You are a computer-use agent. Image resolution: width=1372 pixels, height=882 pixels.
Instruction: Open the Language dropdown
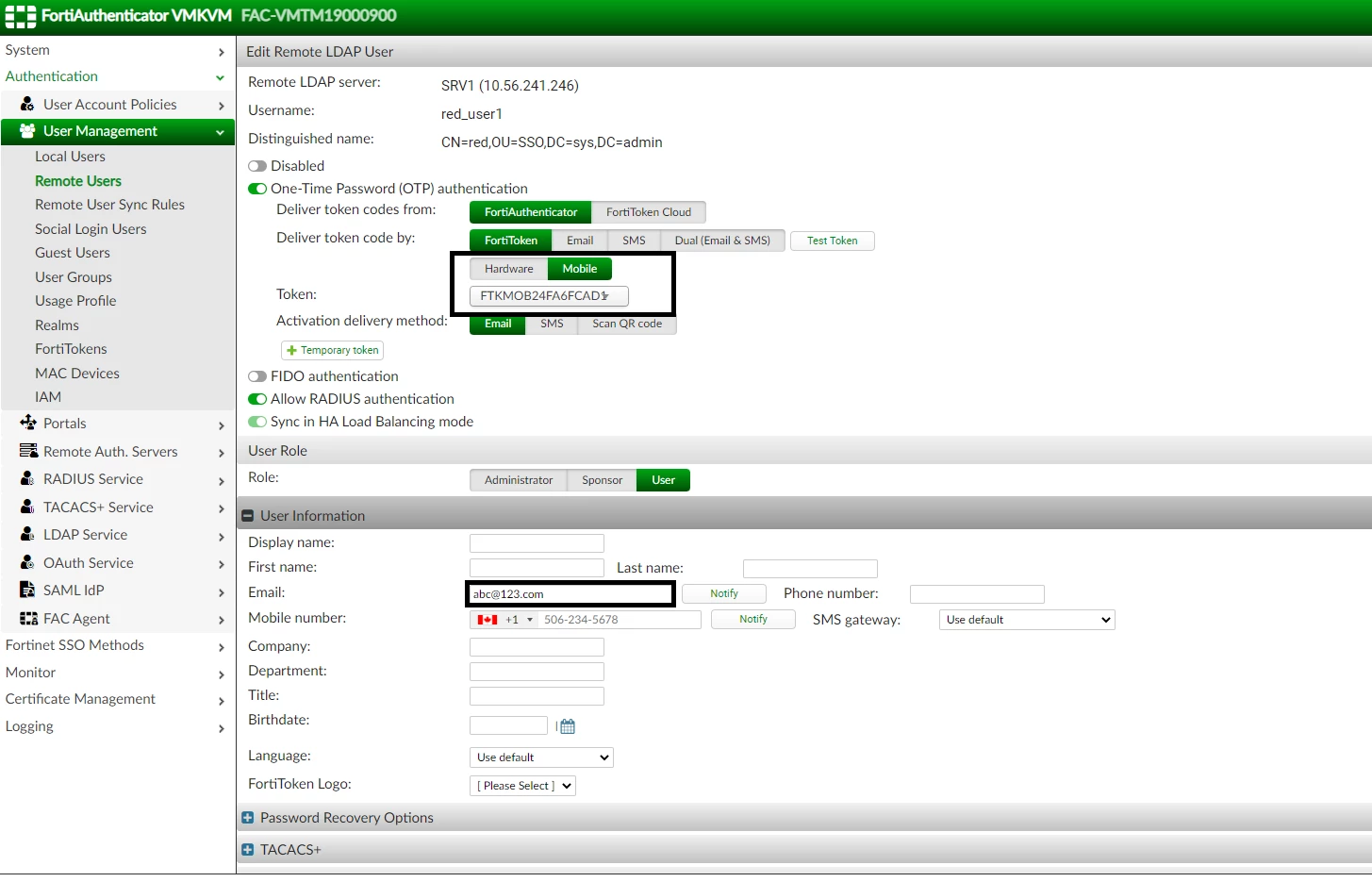541,757
